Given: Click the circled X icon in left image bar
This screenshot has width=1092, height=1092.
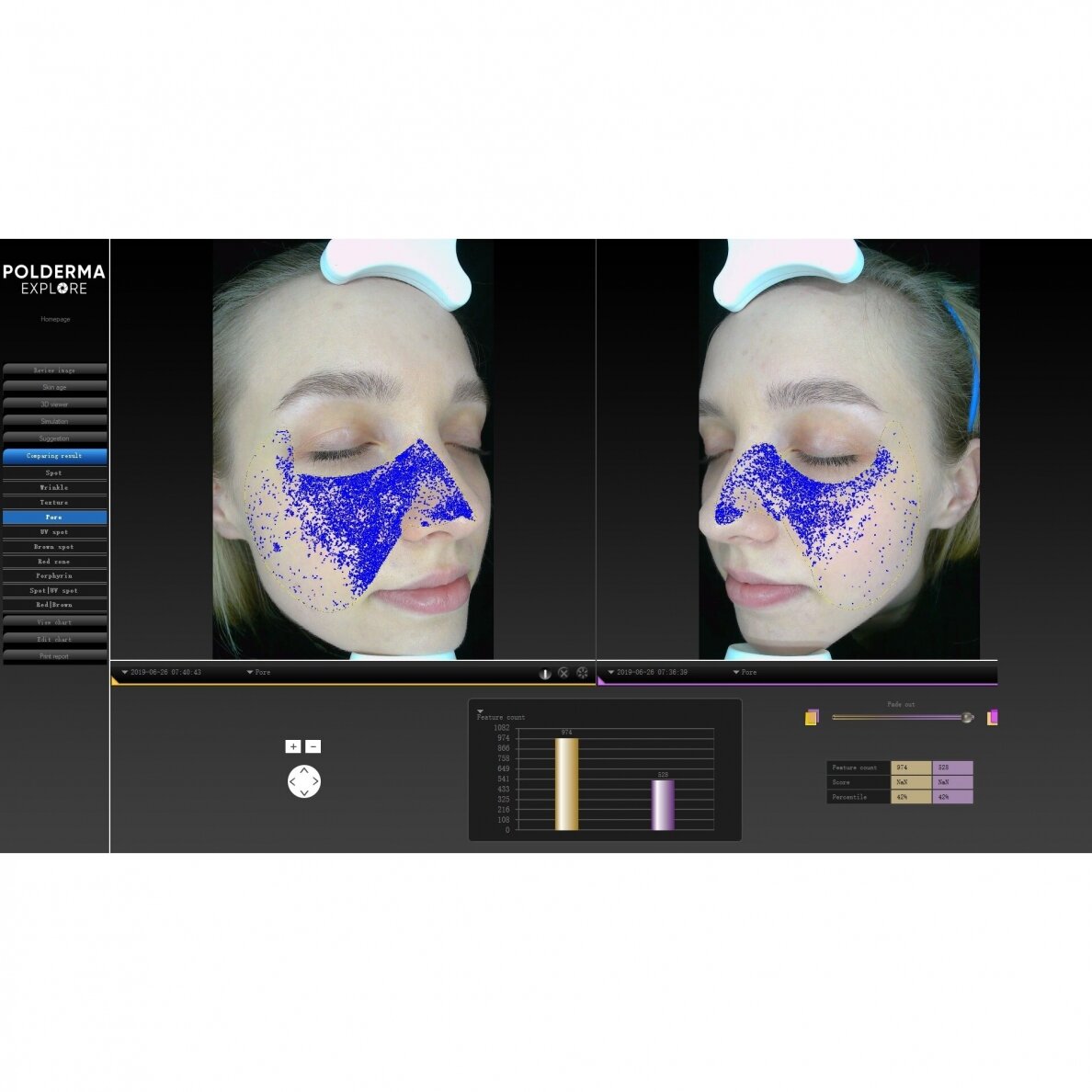Looking at the screenshot, I should [x=563, y=673].
